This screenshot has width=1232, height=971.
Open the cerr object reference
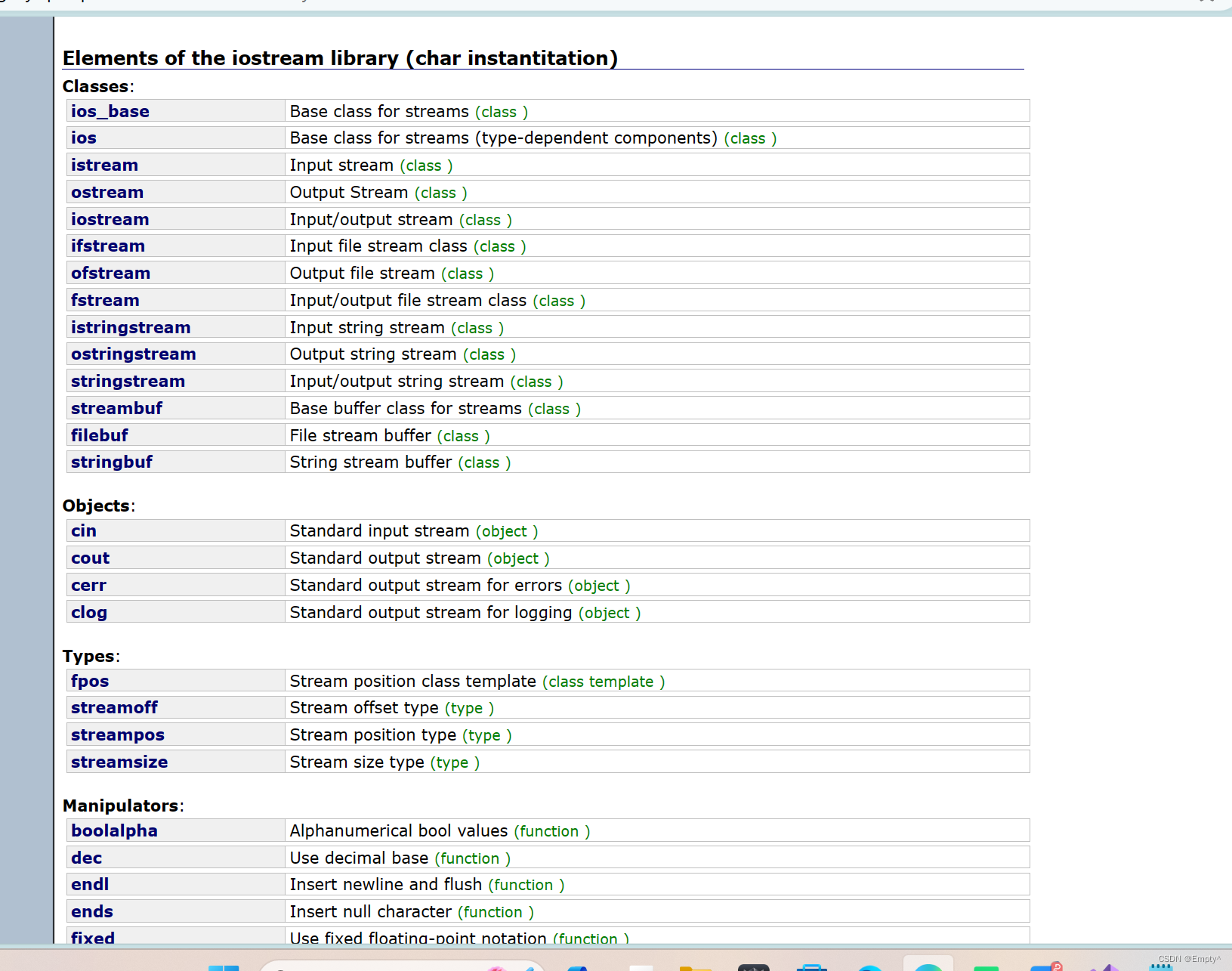click(89, 585)
